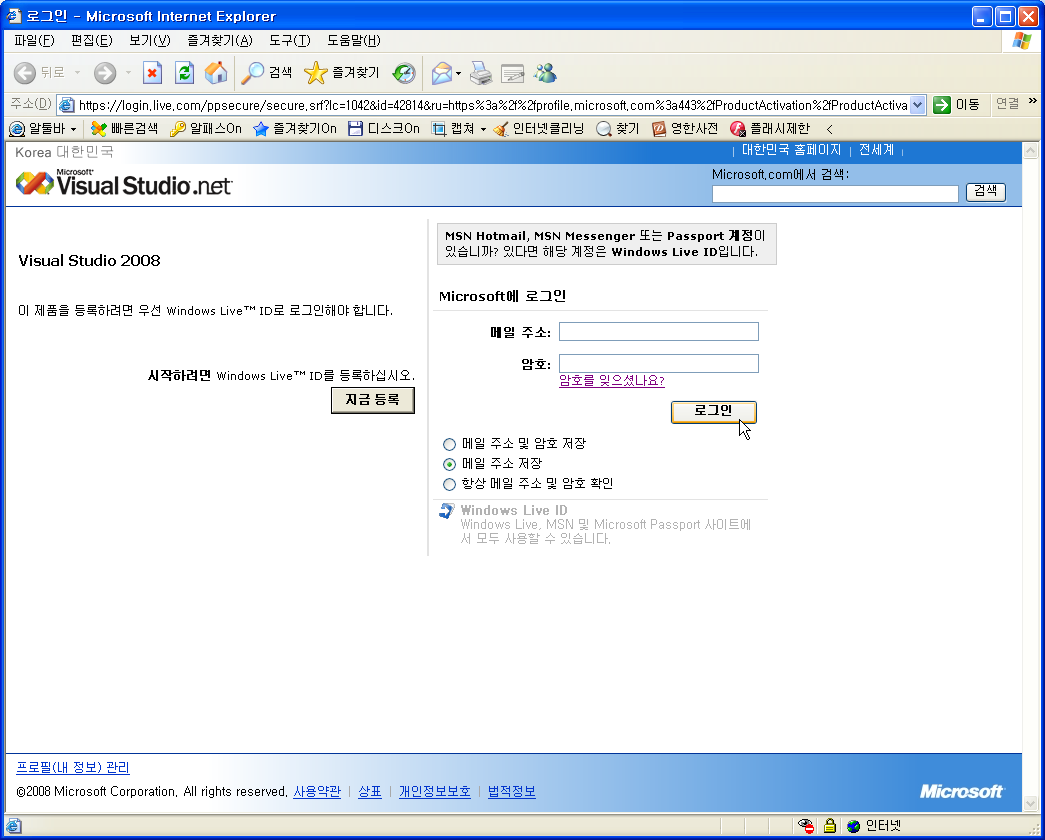Open the Mail button dropdown arrow
The height and width of the screenshot is (840, 1045).
click(x=459, y=73)
